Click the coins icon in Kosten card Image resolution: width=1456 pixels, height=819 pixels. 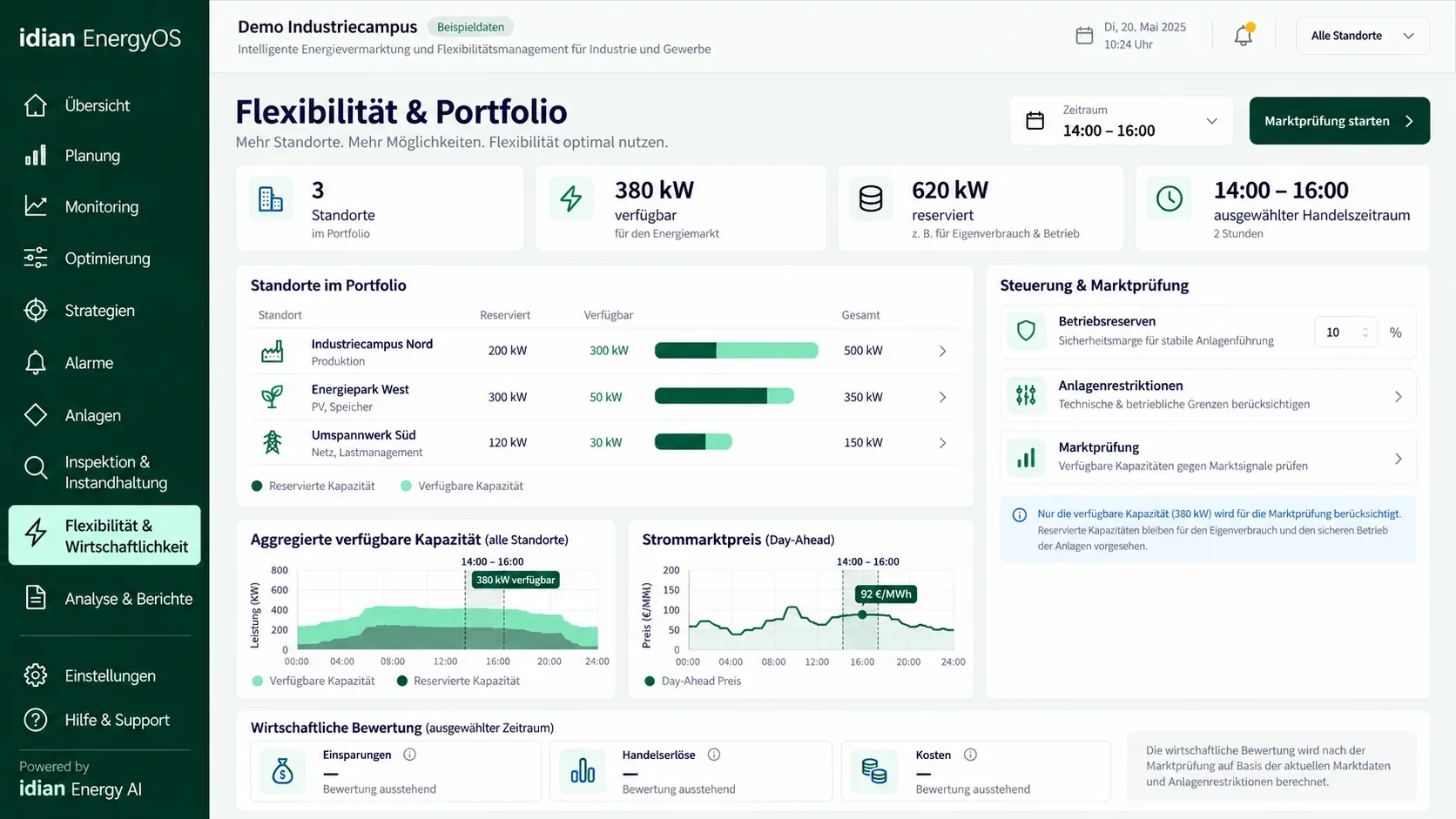coord(873,771)
